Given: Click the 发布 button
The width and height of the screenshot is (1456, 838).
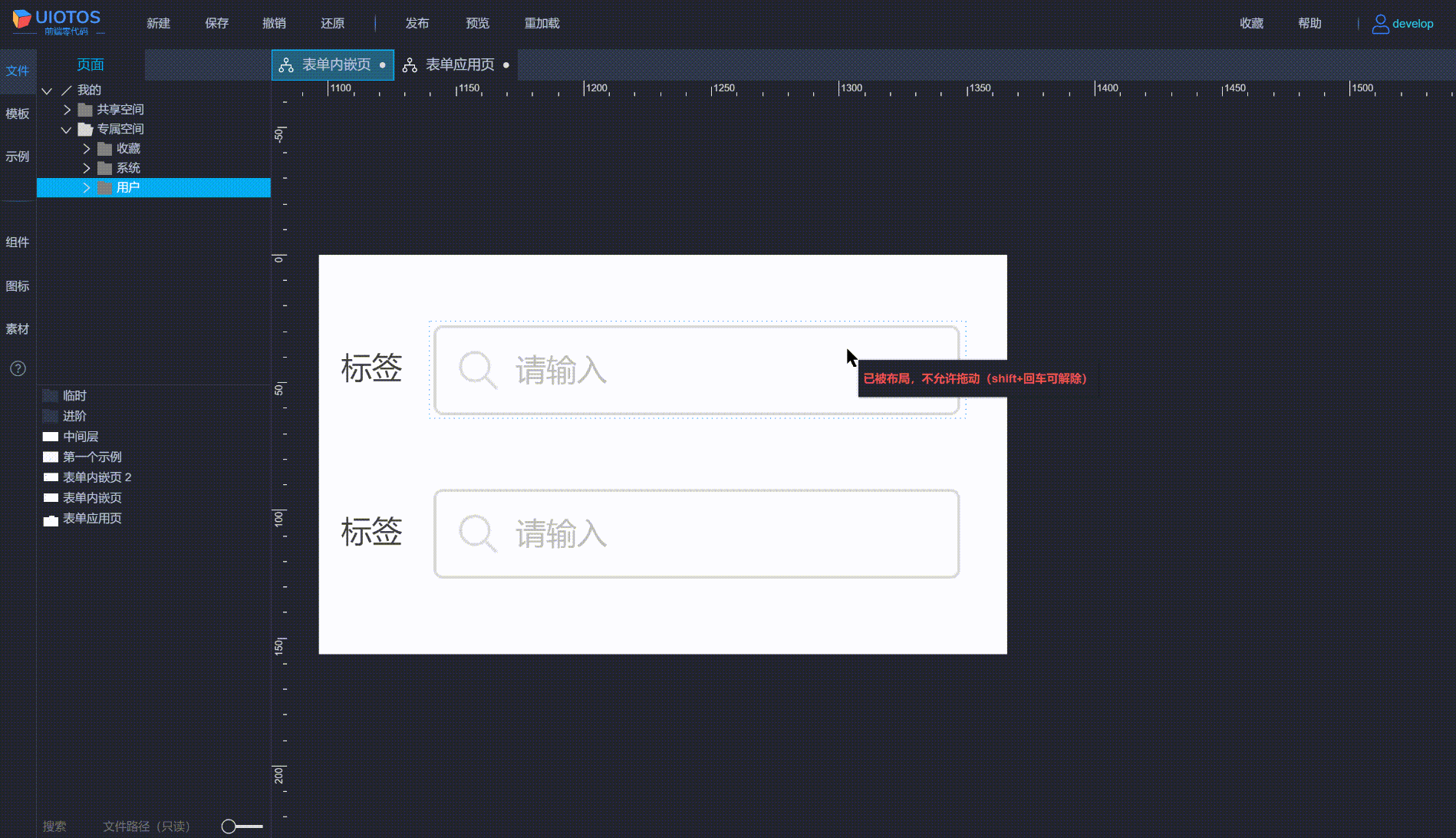Looking at the screenshot, I should (x=417, y=23).
